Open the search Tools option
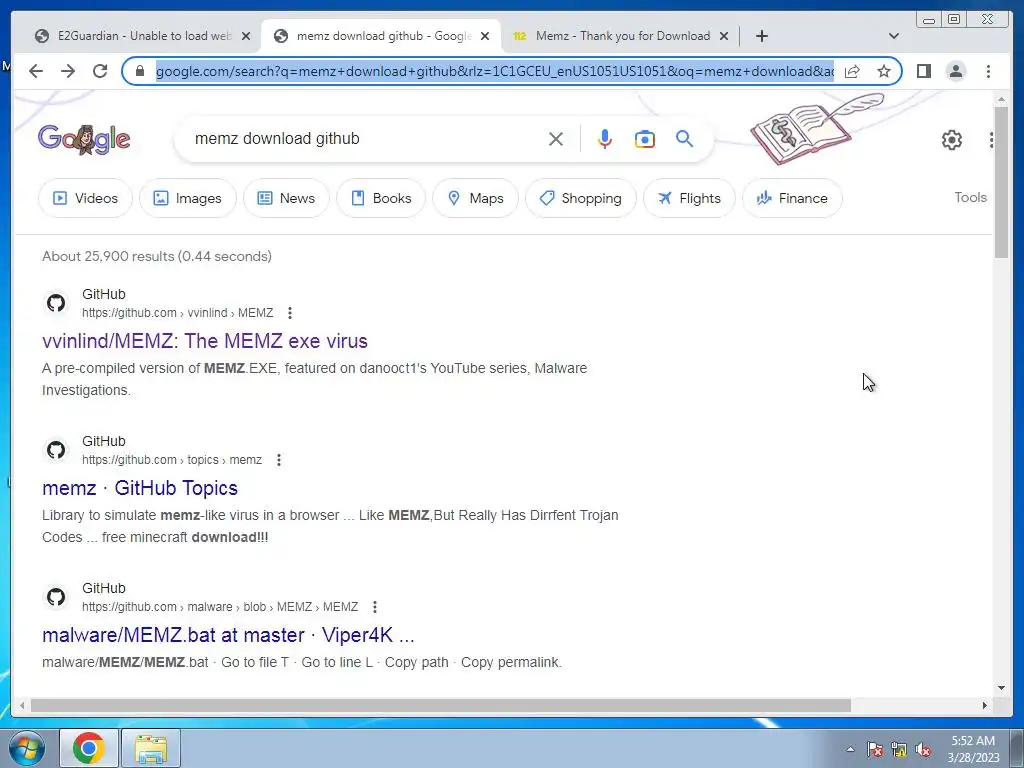 (x=970, y=197)
